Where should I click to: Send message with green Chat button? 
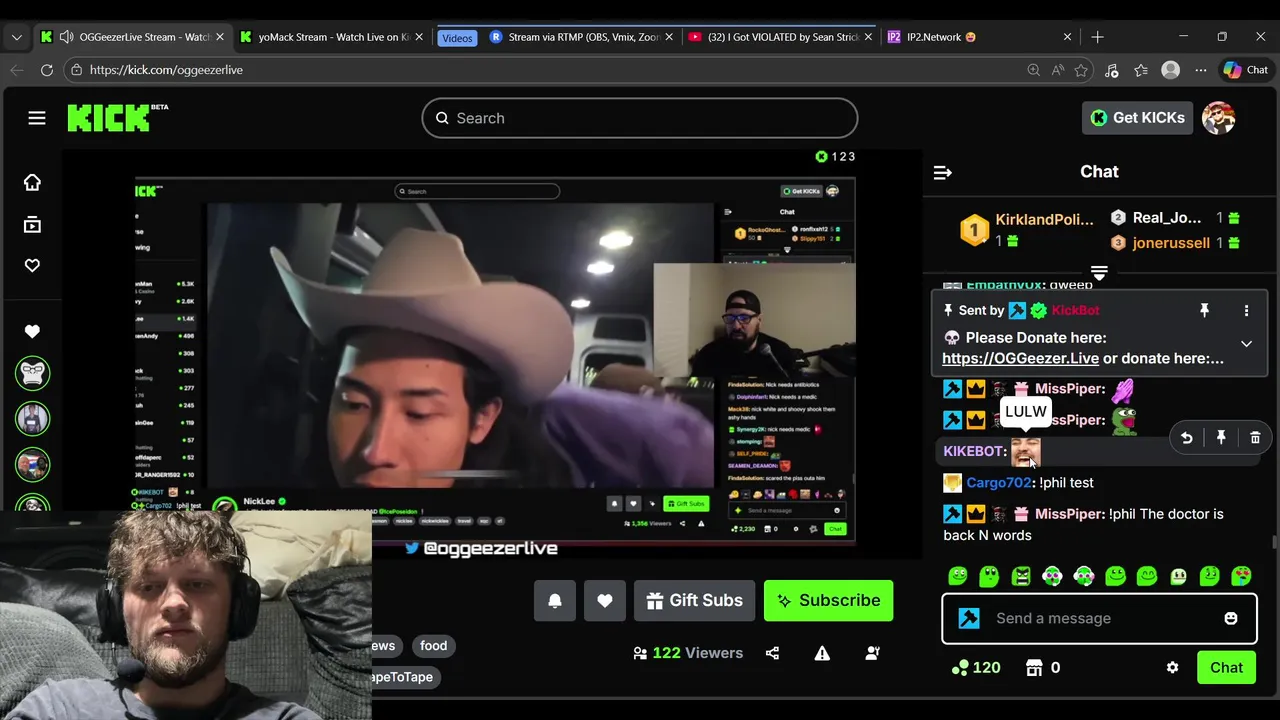click(x=1226, y=668)
